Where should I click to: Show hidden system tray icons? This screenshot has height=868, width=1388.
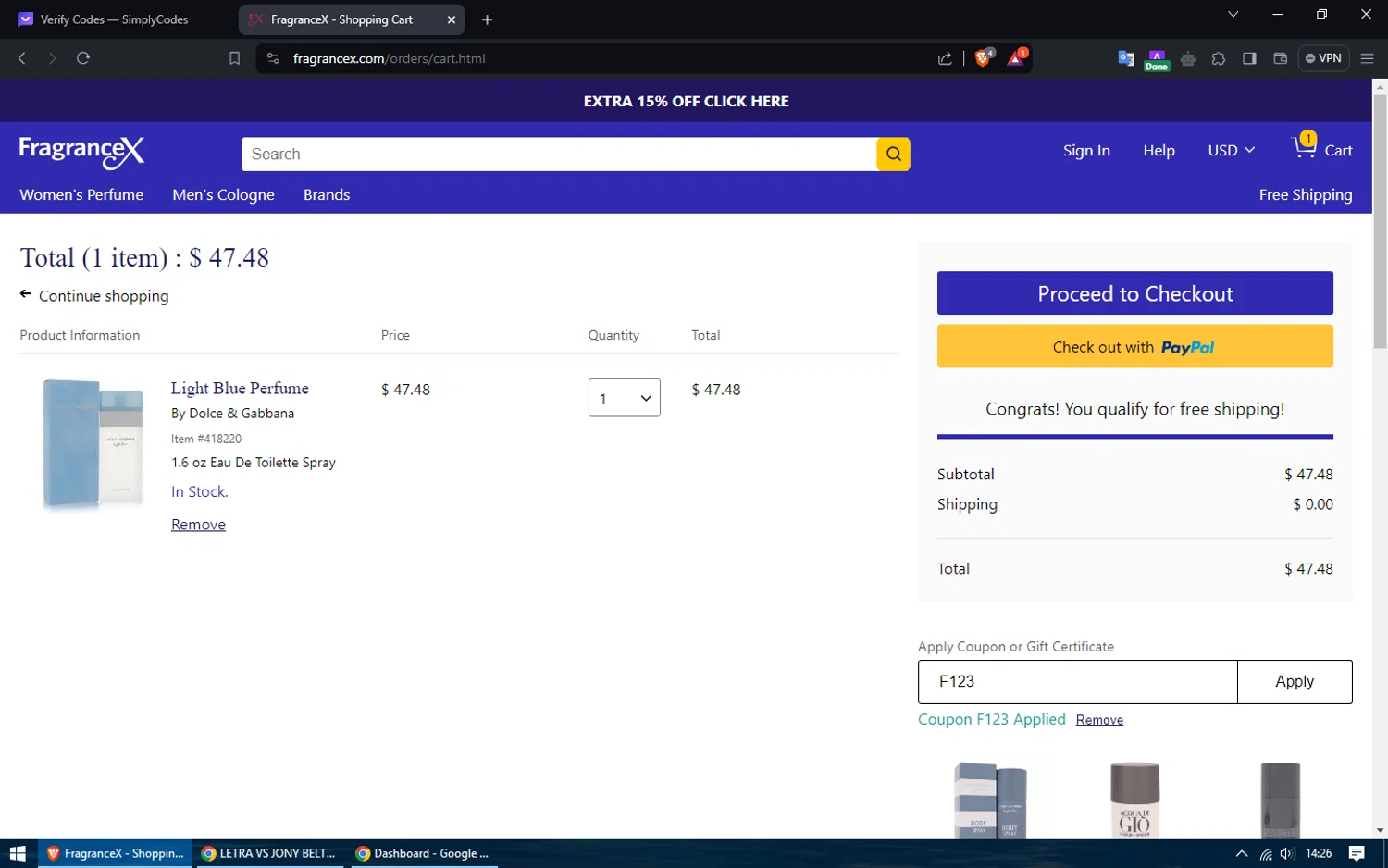1242,853
